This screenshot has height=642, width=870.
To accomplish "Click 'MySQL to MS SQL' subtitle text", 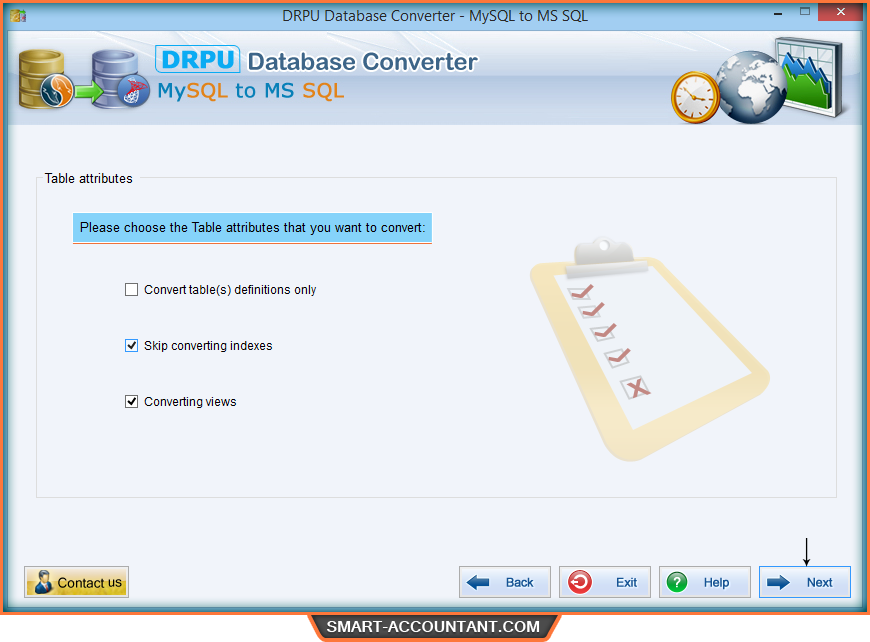I will [251, 90].
